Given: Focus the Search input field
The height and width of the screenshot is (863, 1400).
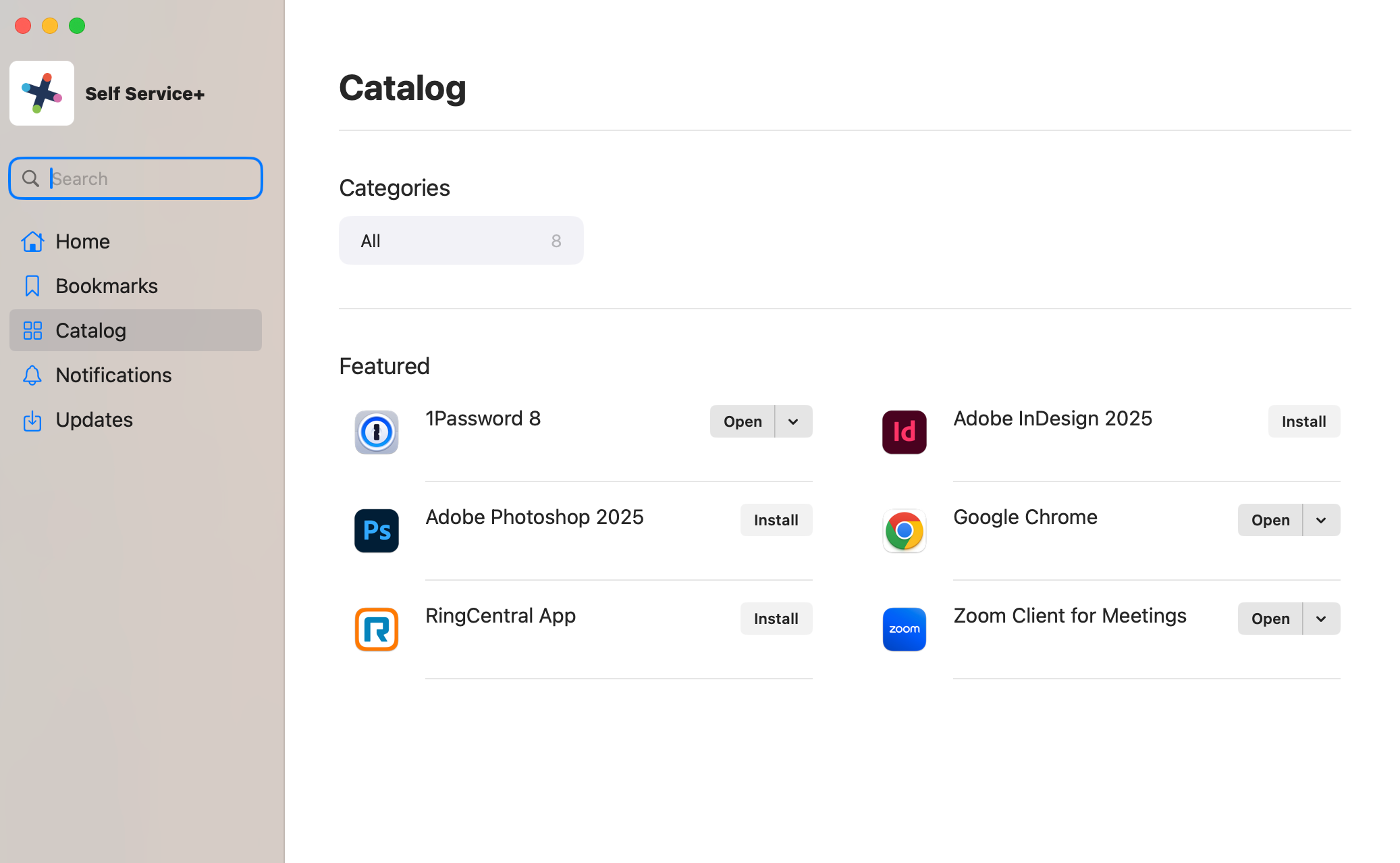Looking at the screenshot, I should (x=136, y=178).
